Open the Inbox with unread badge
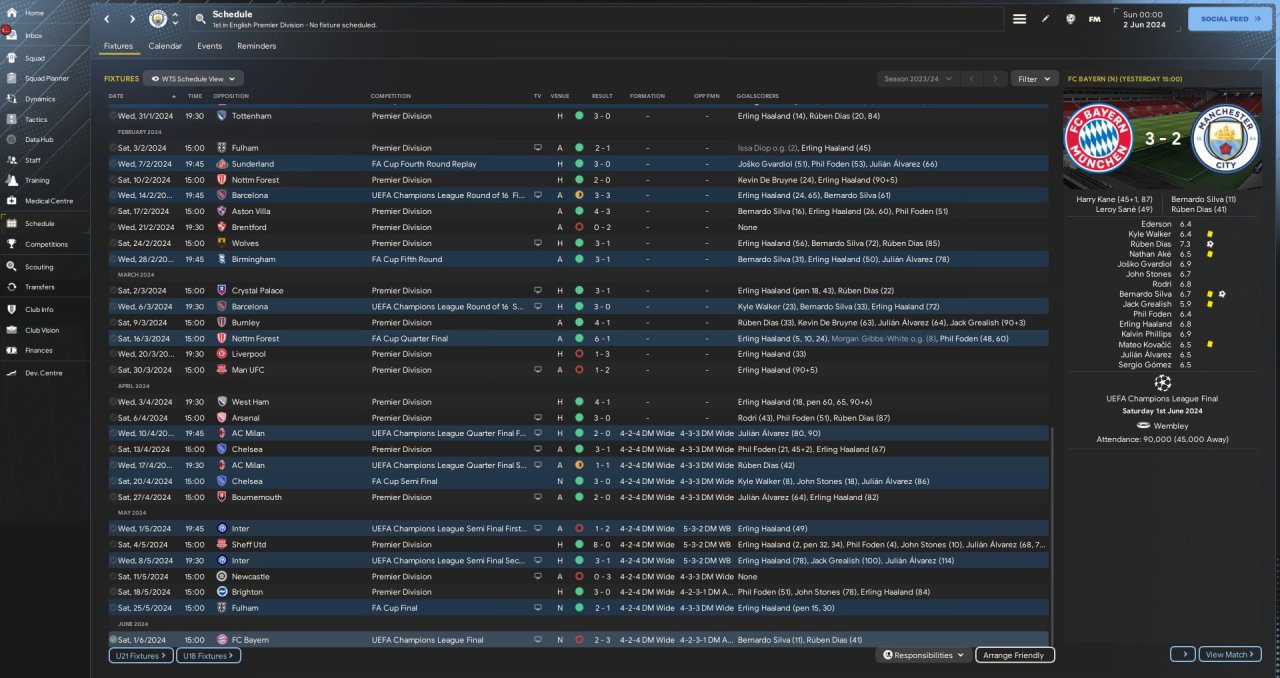The width and height of the screenshot is (1280, 678). pyautogui.click(x=11, y=35)
